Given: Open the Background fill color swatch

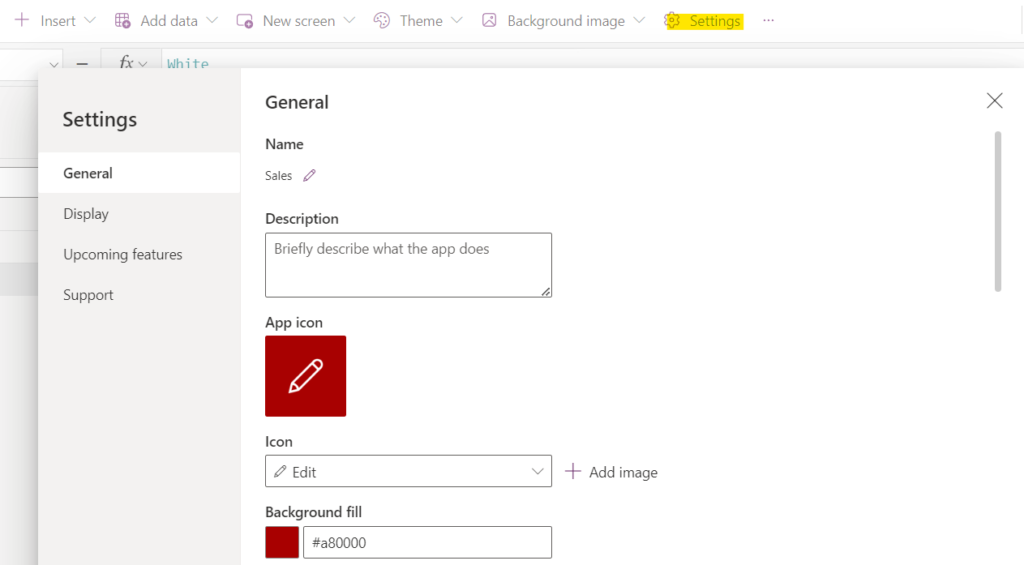Looking at the screenshot, I should click(282, 542).
